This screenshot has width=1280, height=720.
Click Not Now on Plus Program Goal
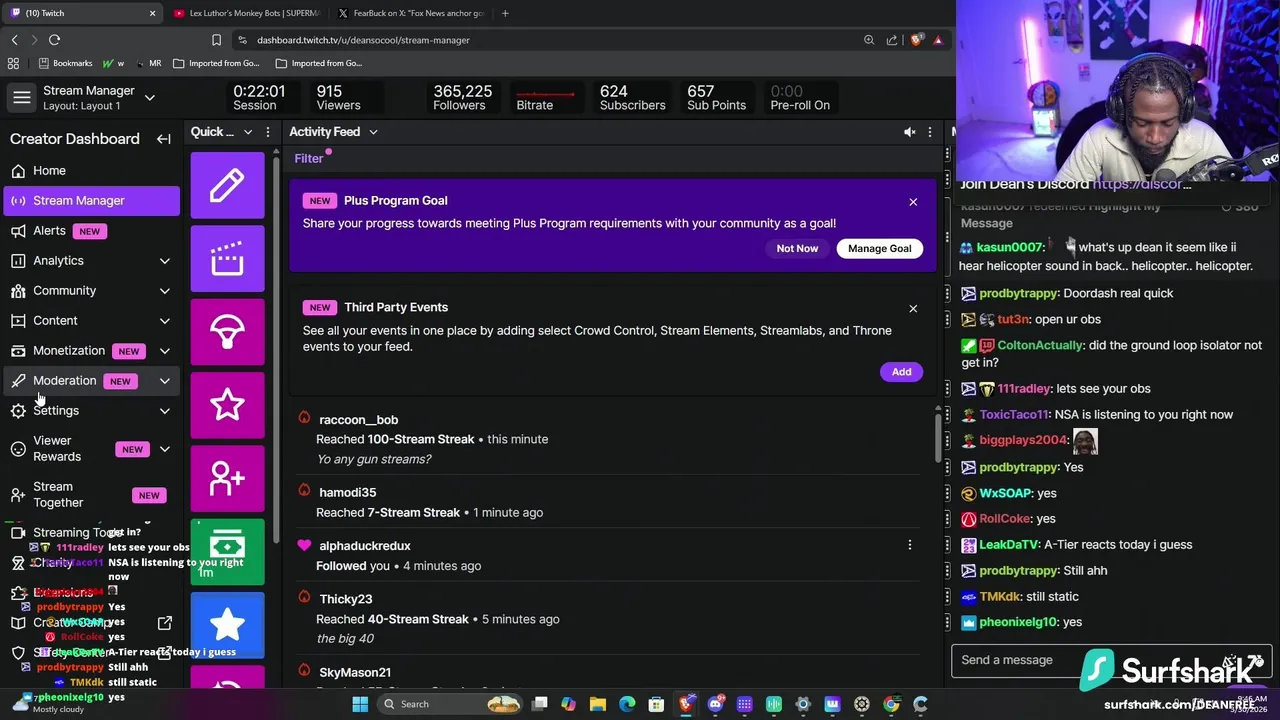point(797,248)
